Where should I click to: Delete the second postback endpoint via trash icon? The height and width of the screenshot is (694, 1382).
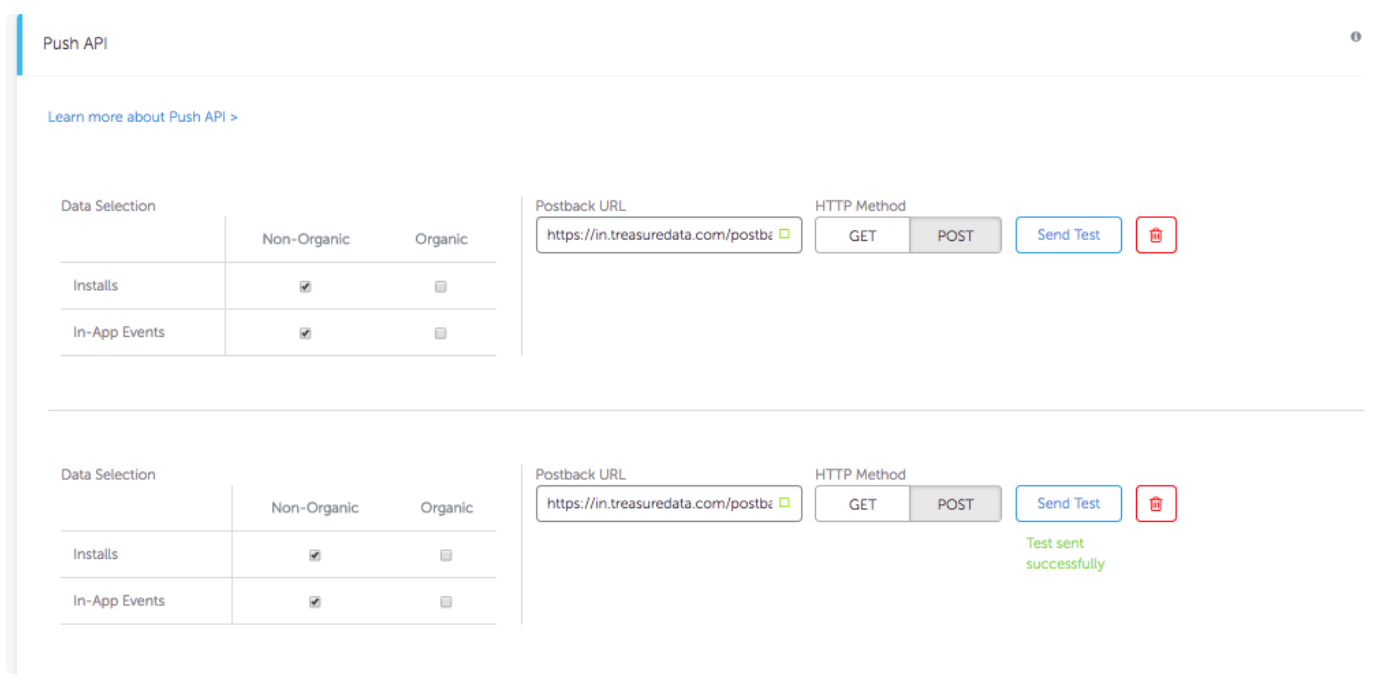click(1156, 504)
